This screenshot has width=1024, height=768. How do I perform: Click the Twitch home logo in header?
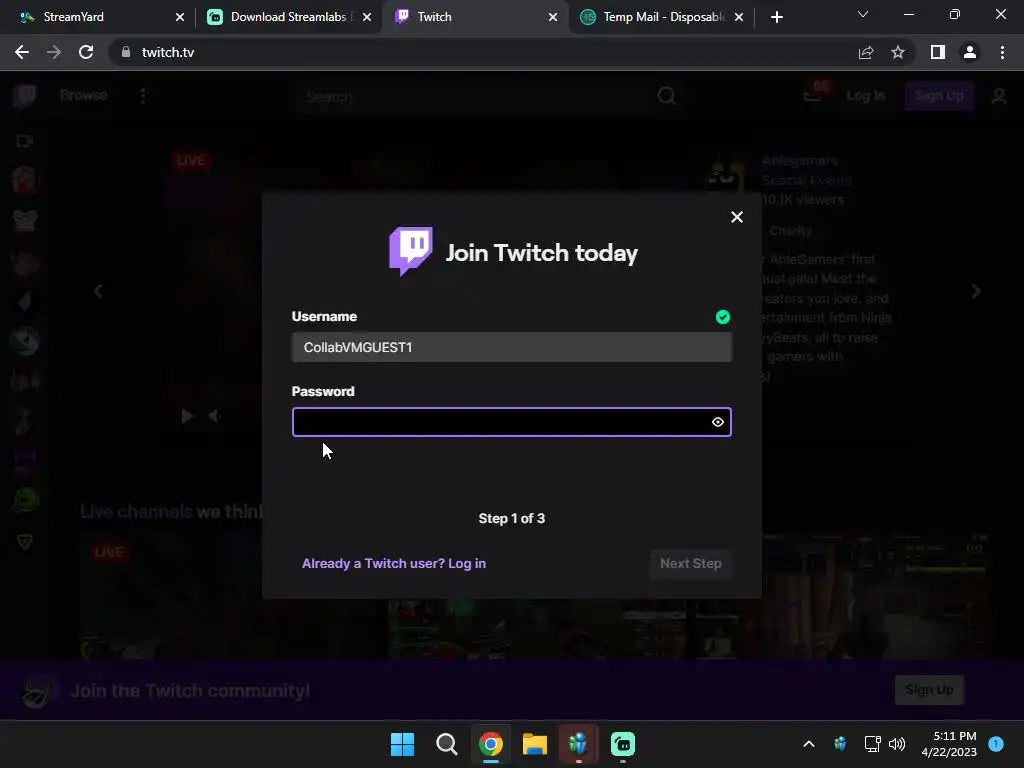tap(25, 96)
